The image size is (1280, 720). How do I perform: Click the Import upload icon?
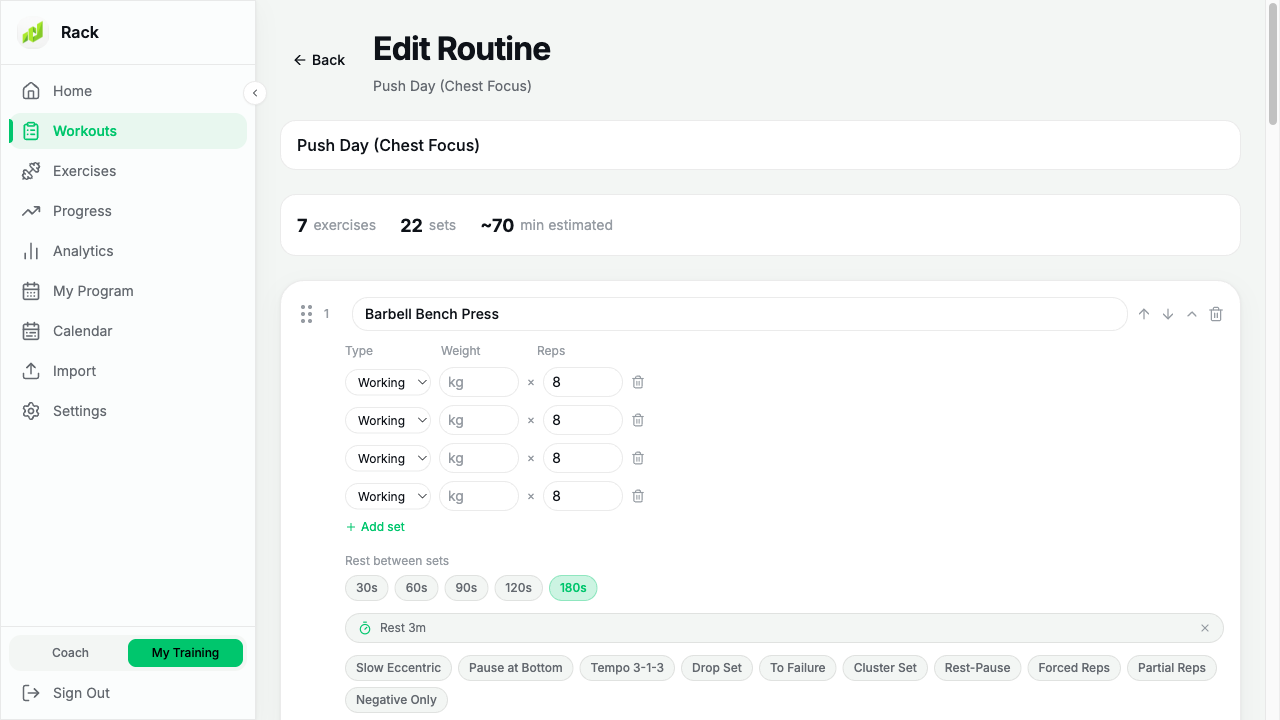[x=31, y=371]
